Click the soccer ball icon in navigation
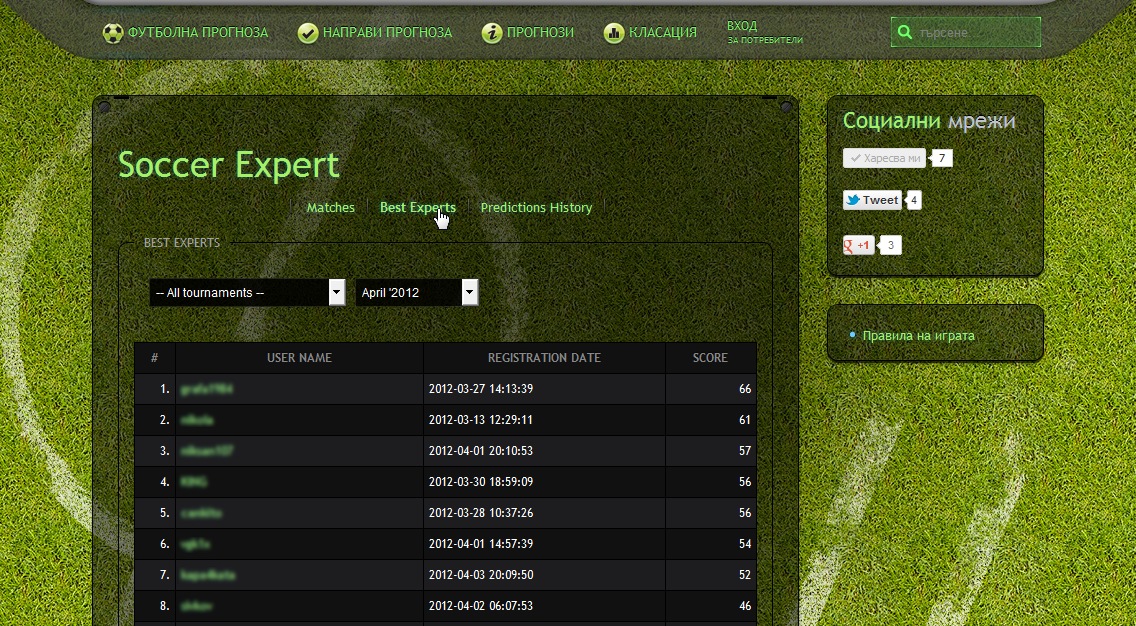1136x626 pixels. coord(113,33)
